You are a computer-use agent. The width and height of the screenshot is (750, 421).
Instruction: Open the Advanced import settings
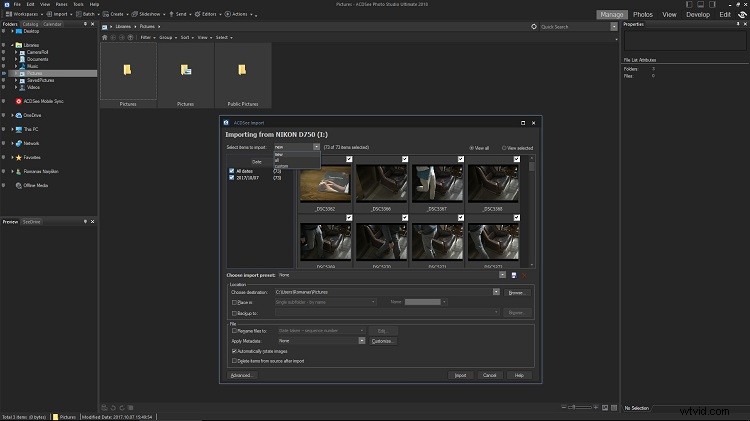(x=241, y=375)
